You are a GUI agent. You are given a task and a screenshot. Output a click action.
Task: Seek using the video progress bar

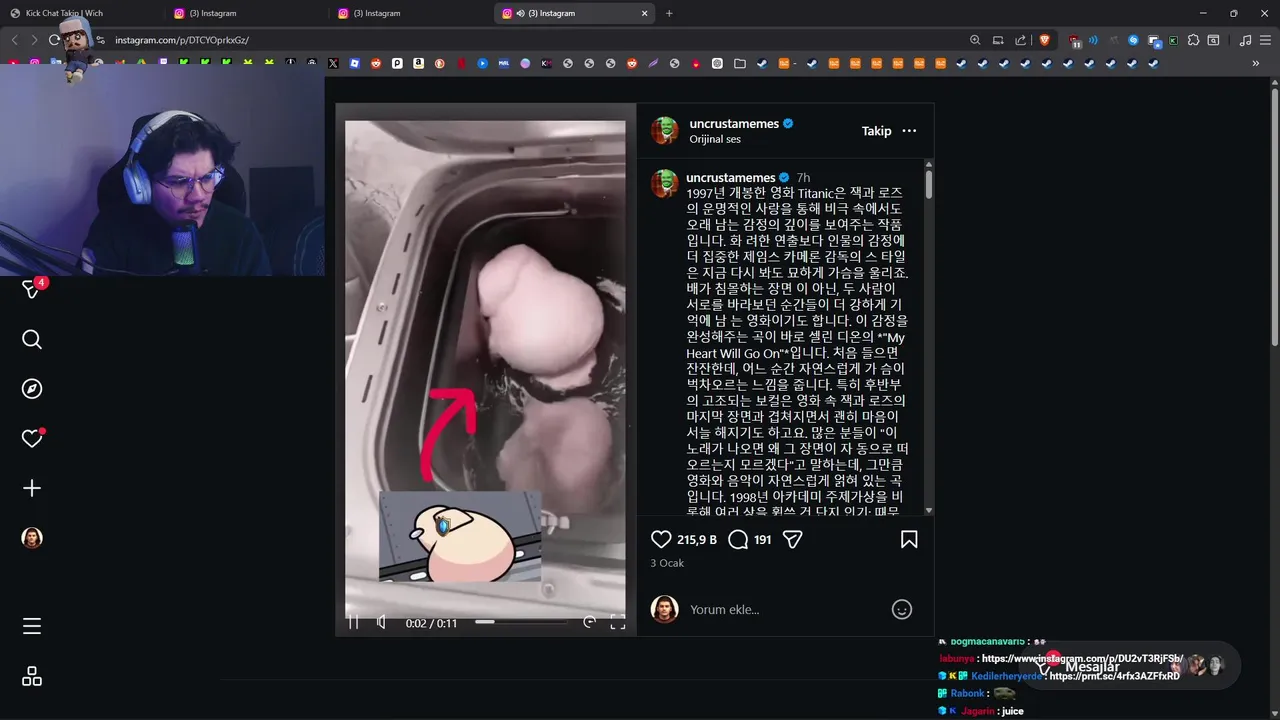coord(521,622)
